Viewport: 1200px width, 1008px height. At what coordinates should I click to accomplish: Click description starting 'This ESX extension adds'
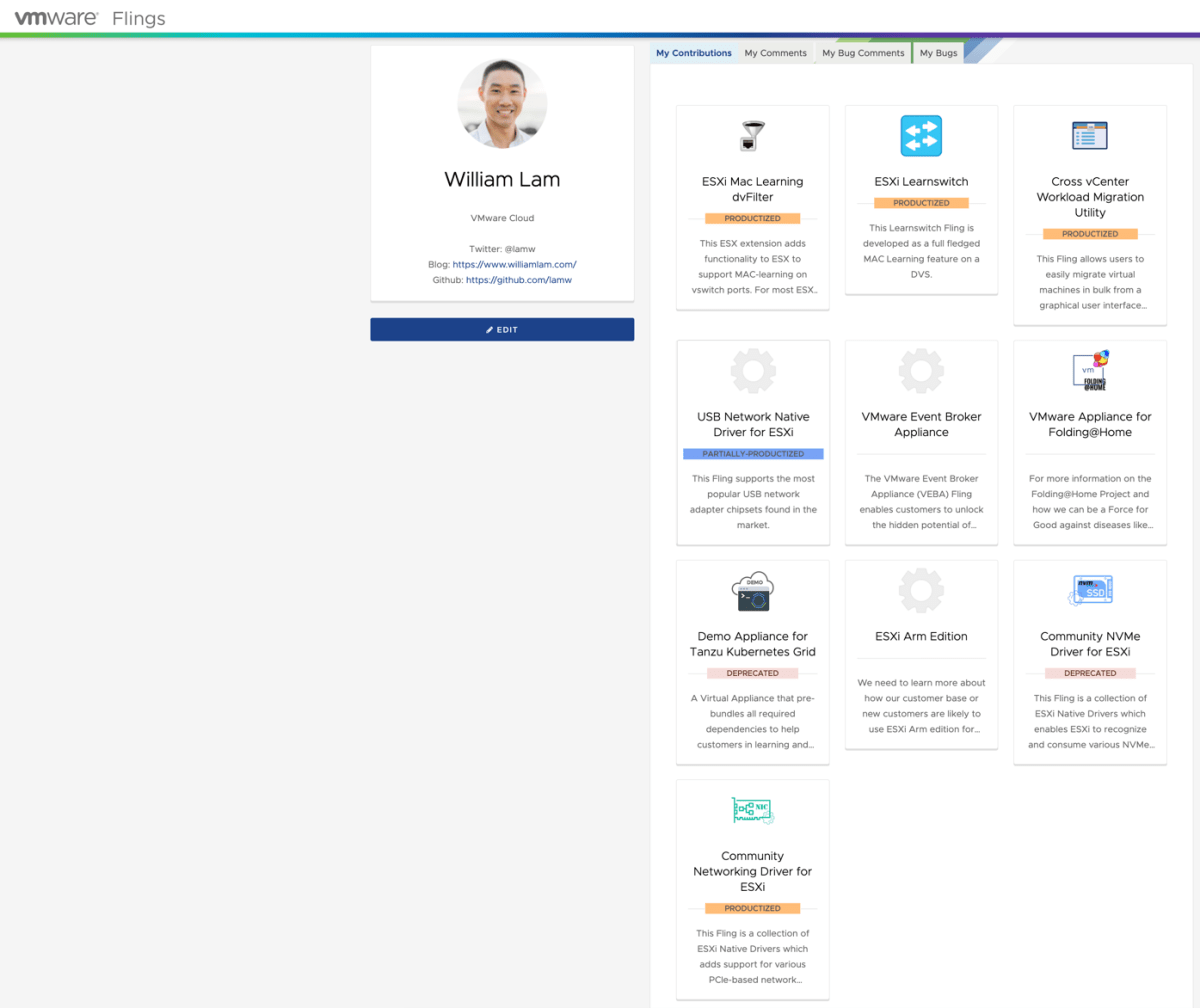(x=753, y=266)
